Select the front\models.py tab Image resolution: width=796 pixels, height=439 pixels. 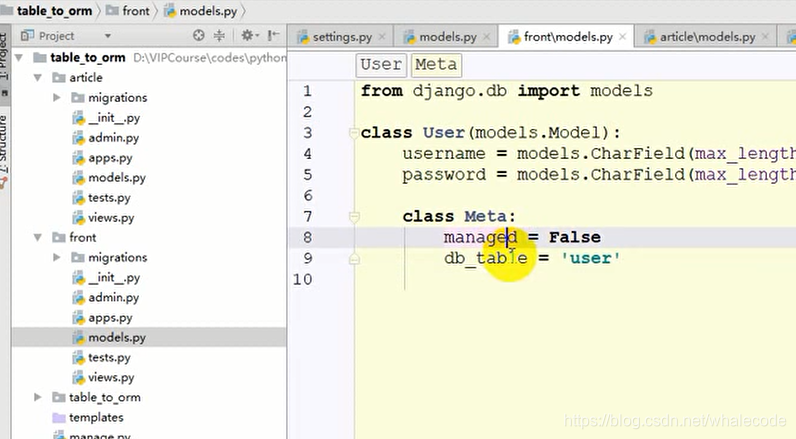coord(568,37)
